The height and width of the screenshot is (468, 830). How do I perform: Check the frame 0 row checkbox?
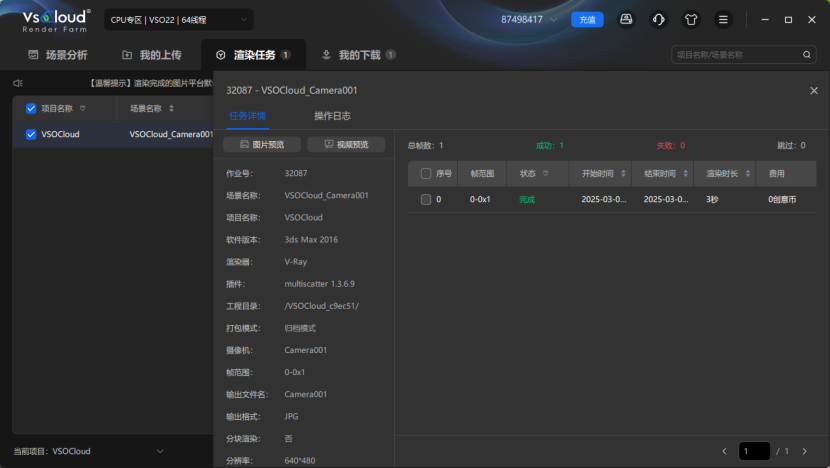[x=426, y=200]
